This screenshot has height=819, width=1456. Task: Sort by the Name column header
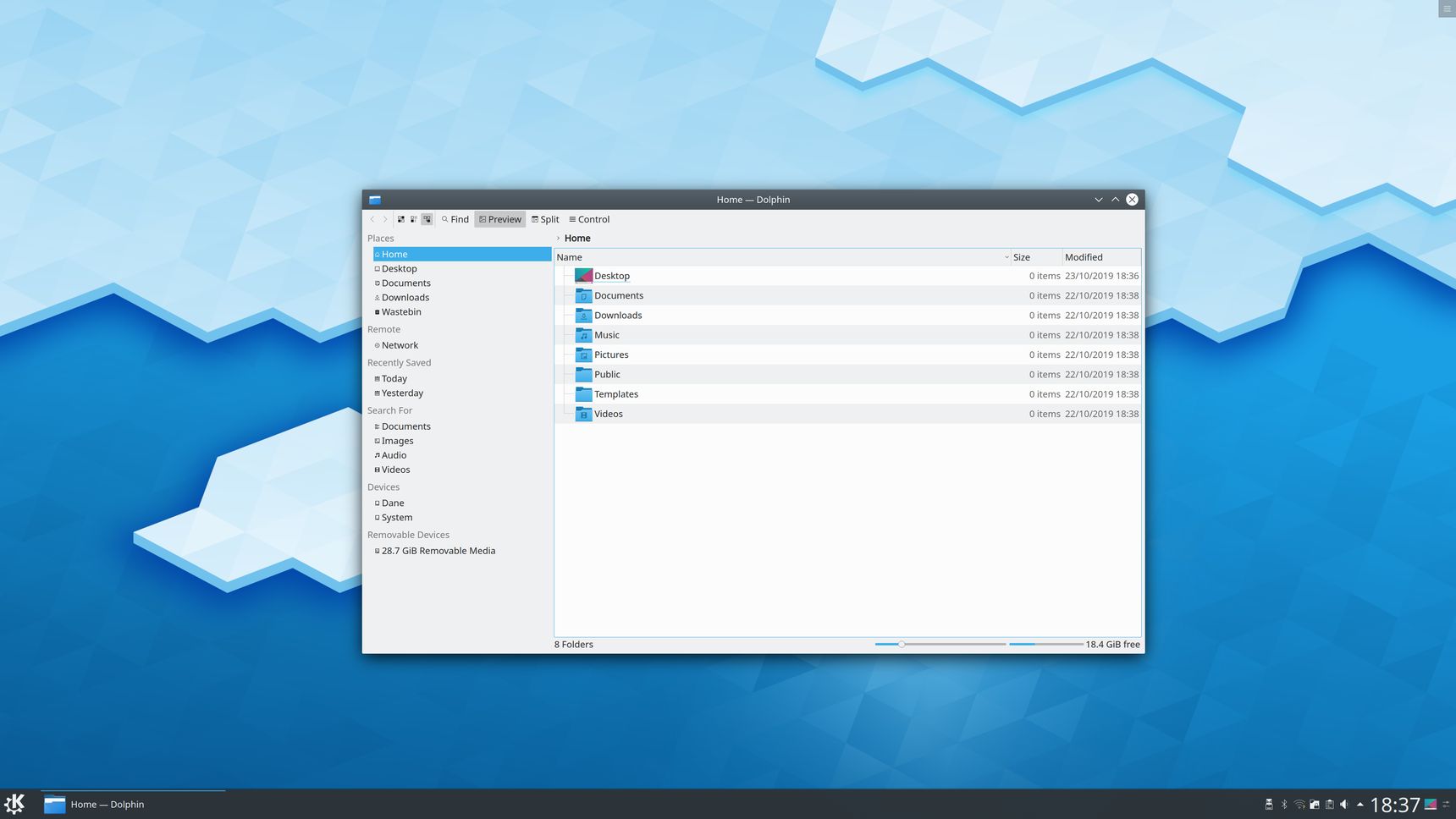783,257
